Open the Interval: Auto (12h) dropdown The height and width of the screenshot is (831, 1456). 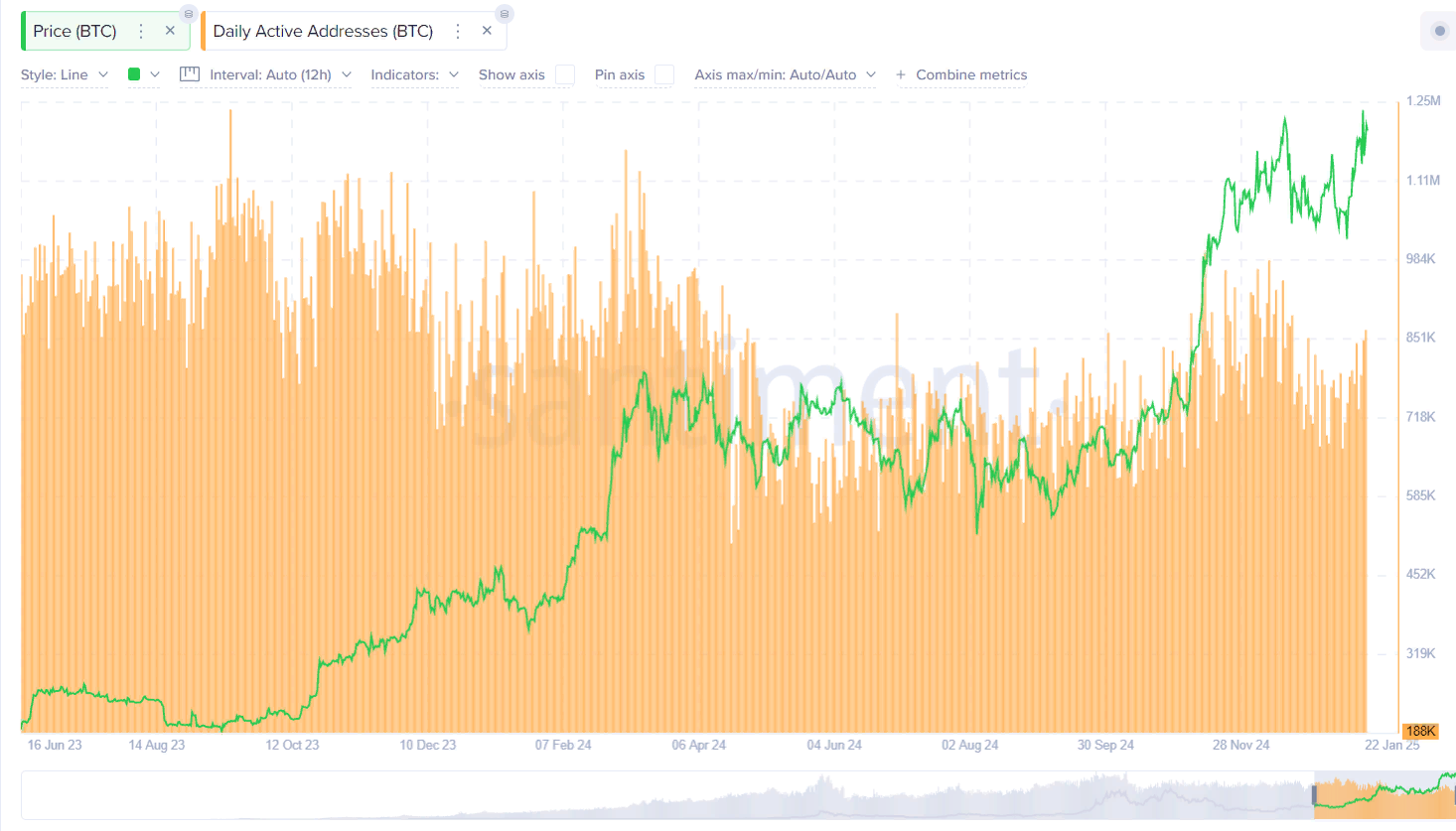280,74
